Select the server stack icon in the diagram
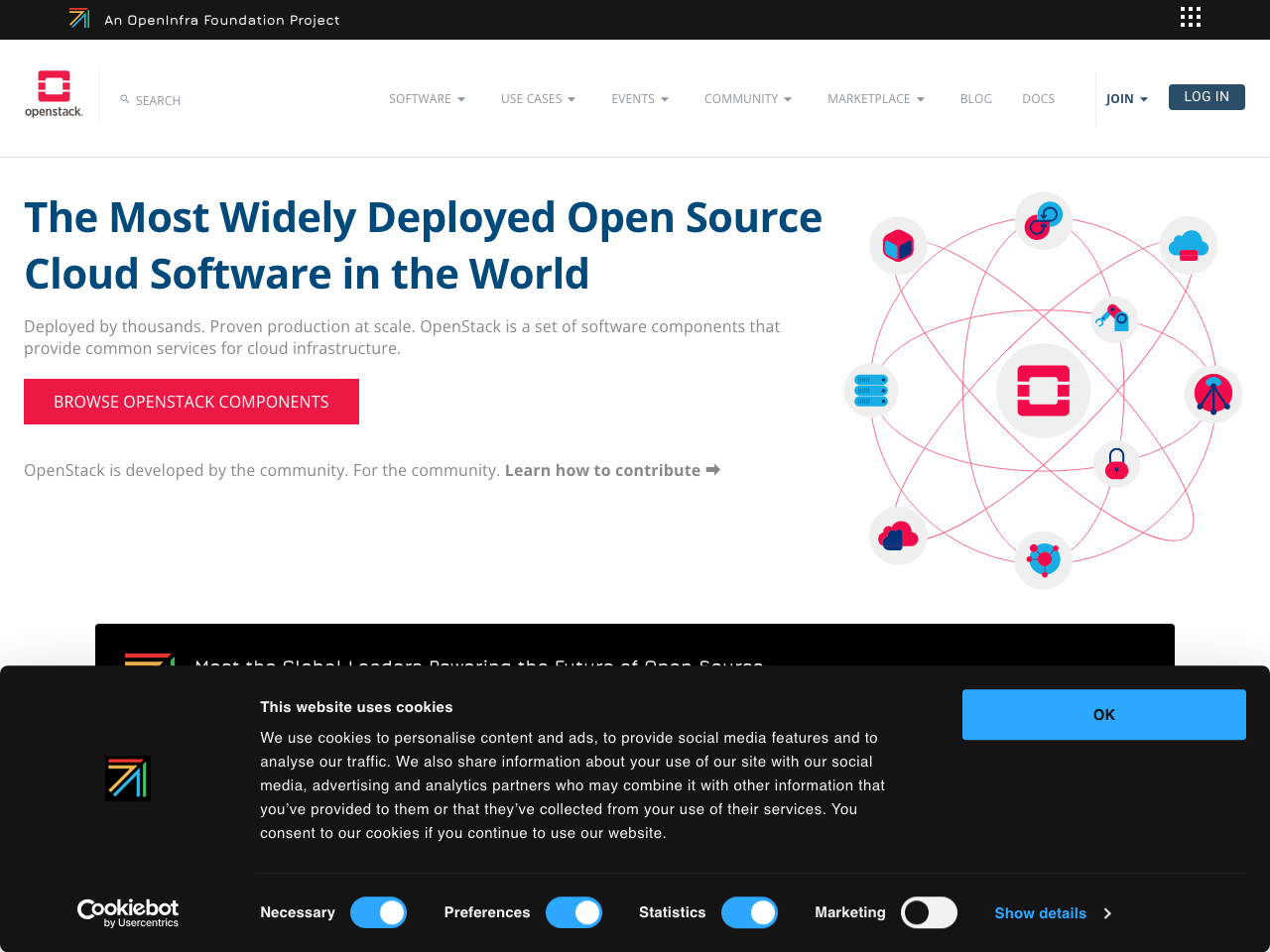Viewport: 1270px width, 952px height. (x=870, y=391)
